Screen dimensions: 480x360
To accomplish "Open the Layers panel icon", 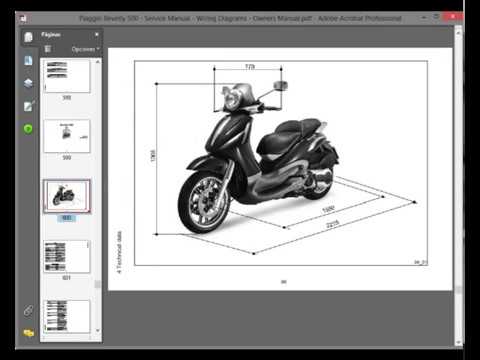I will (28, 83).
